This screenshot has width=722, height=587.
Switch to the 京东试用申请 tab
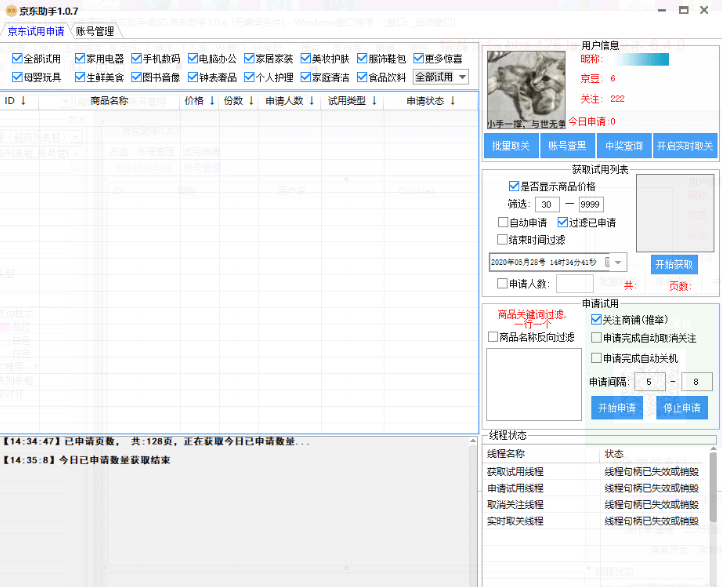[35, 31]
